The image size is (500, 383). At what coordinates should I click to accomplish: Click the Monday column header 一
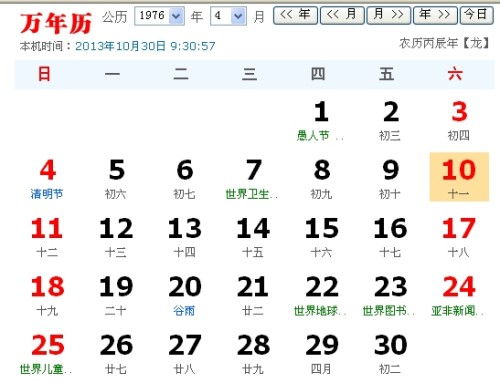click(112, 74)
